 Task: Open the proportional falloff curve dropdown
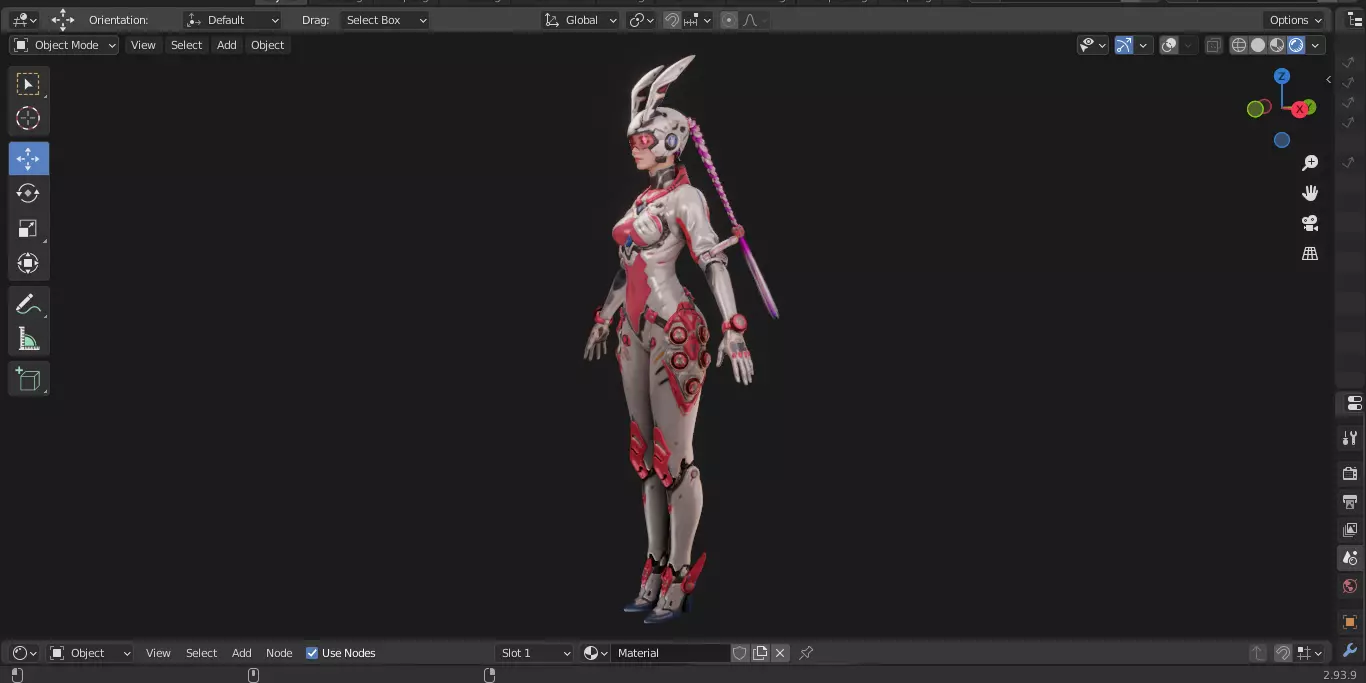pyautogui.click(x=753, y=20)
